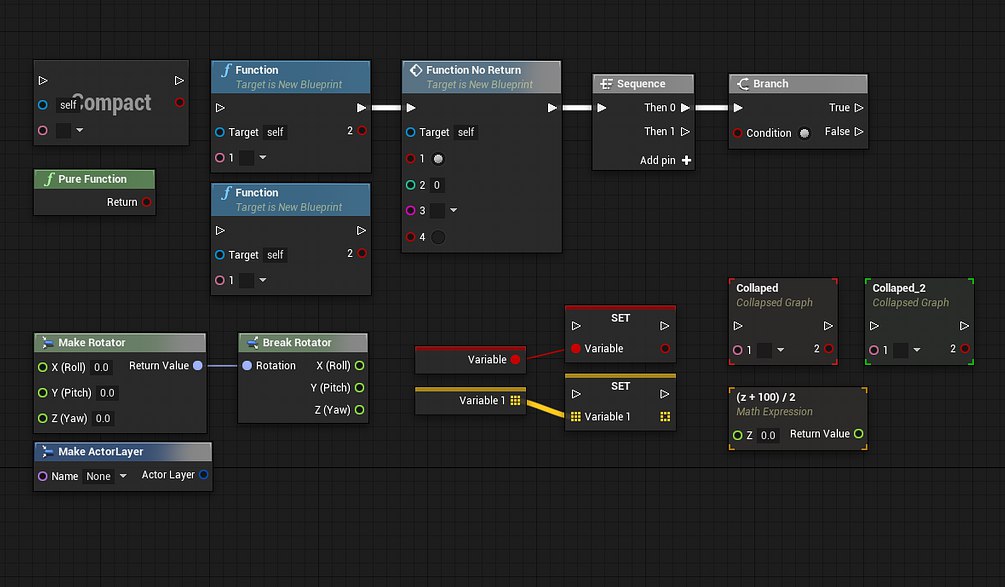
Task: Click the SET Variable 1 array input pin
Action: click(576, 417)
